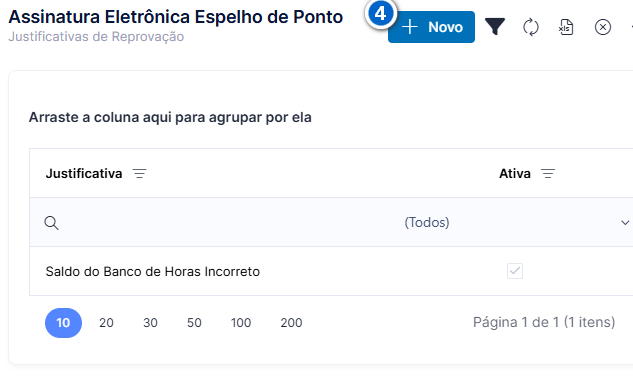This screenshot has width=633, height=382.
Task: Open the funnel filter icon
Action: click(x=495, y=27)
